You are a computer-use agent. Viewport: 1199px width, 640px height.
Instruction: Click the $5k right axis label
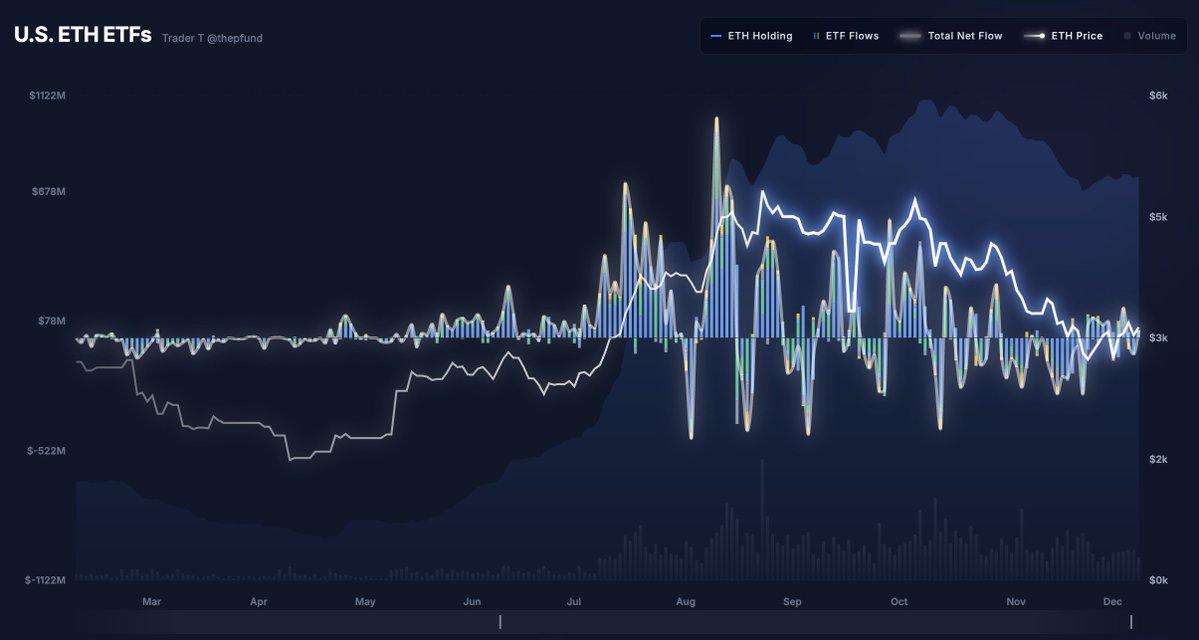point(1158,217)
